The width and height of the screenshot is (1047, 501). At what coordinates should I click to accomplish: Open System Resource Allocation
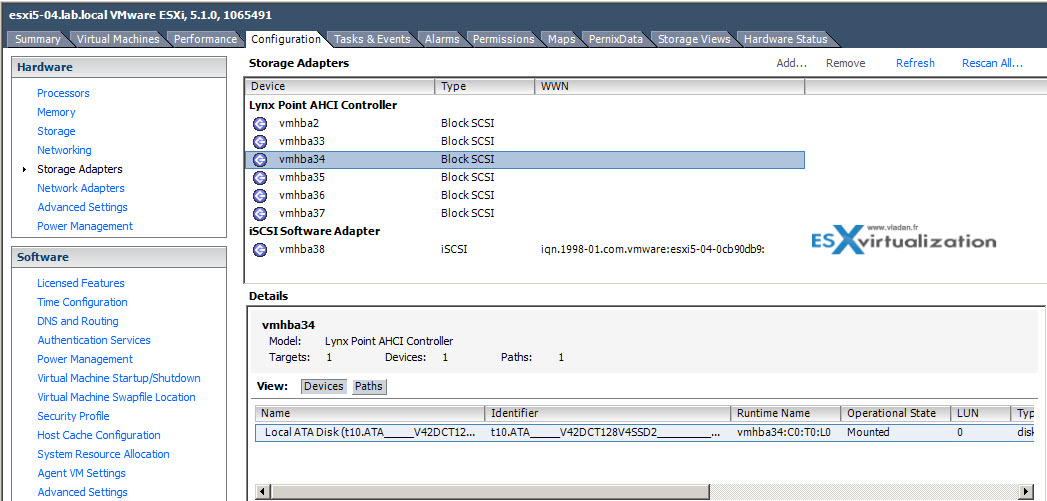103,454
